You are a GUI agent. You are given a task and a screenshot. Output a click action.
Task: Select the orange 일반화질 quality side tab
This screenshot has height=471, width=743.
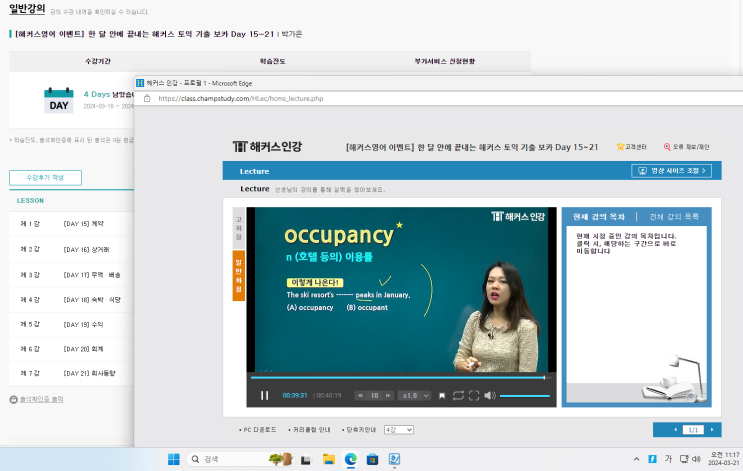238,275
